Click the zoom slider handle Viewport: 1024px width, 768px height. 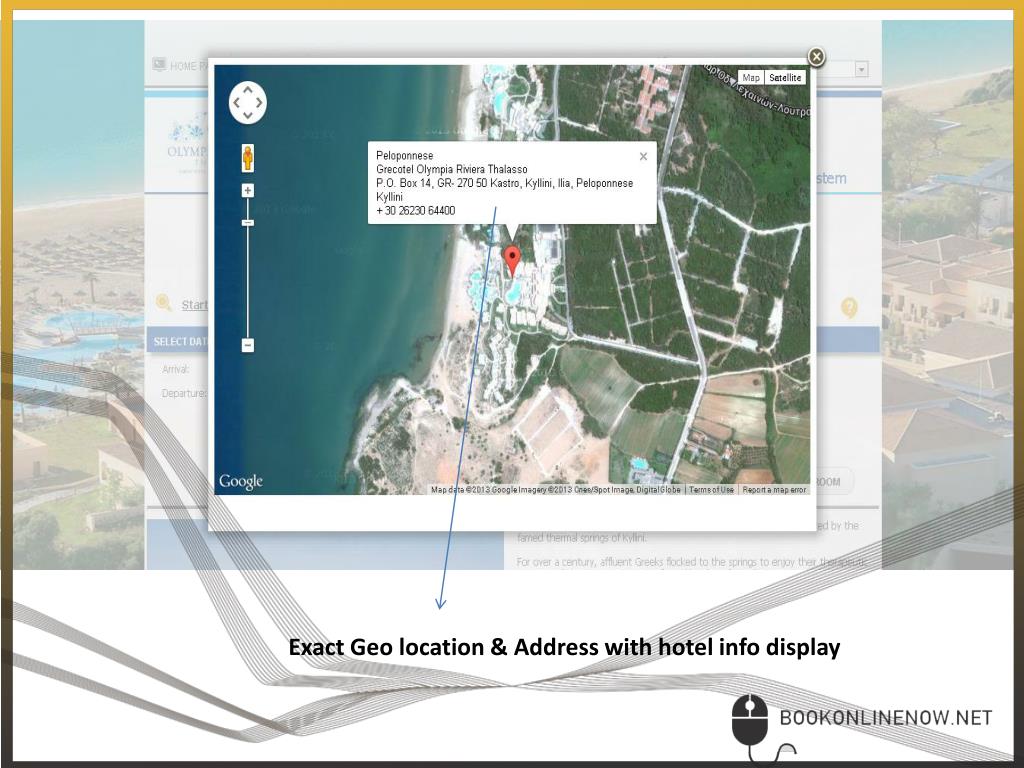pos(248,223)
